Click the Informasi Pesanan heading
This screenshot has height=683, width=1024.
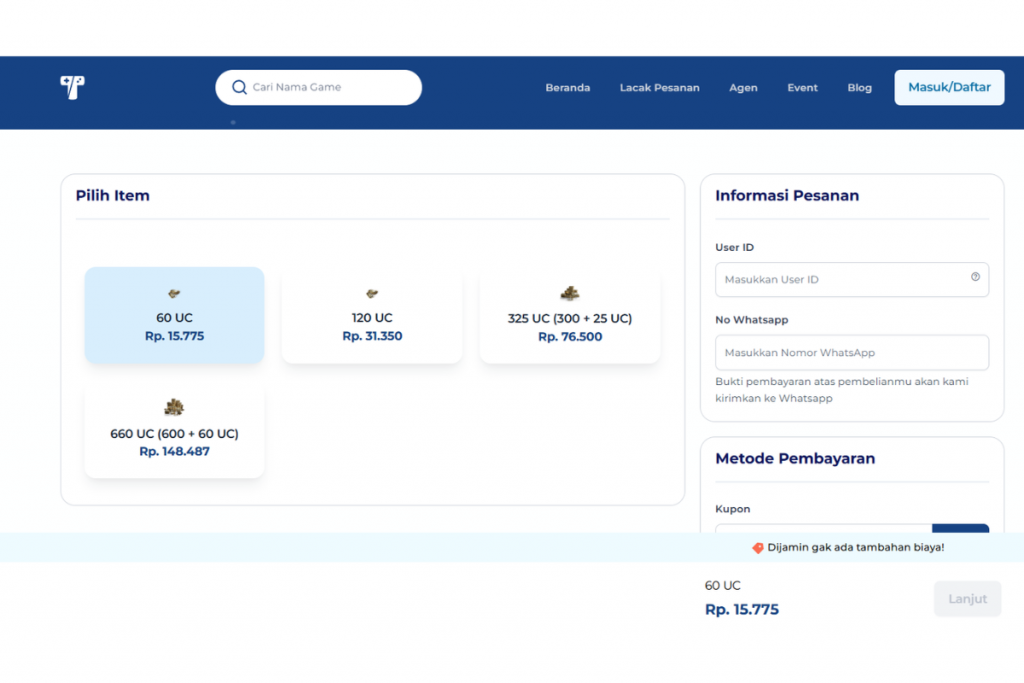coord(787,195)
